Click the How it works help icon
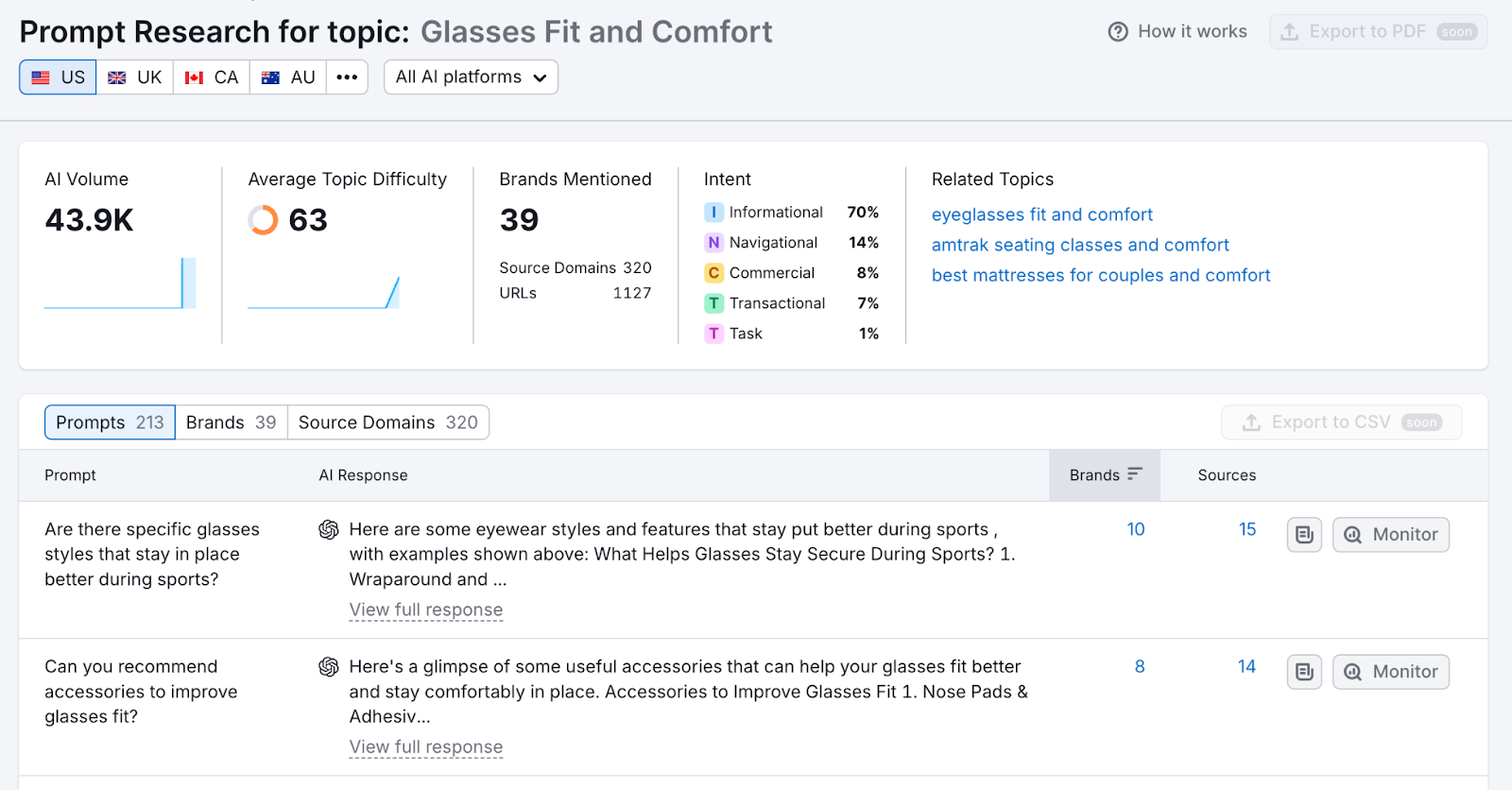Viewport: 1512px width, 790px height. [x=1118, y=32]
